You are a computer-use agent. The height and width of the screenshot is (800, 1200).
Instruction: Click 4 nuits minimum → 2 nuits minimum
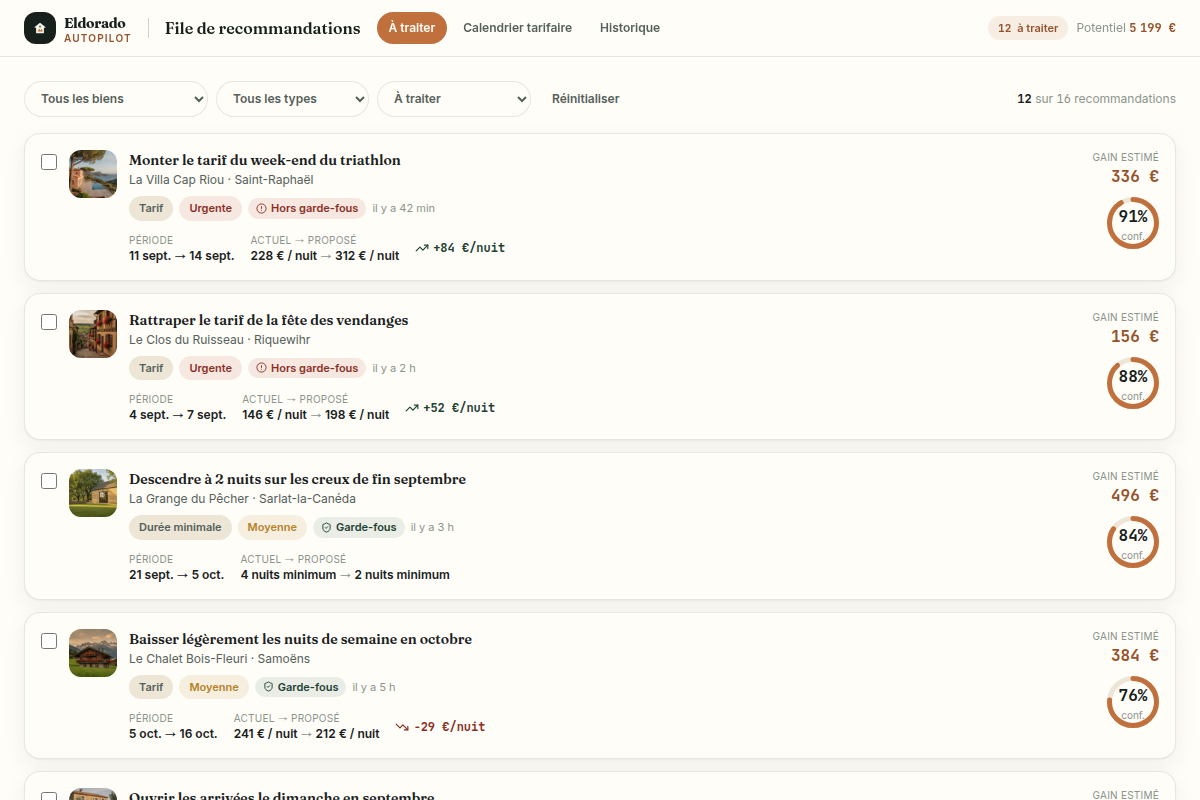[x=345, y=575]
